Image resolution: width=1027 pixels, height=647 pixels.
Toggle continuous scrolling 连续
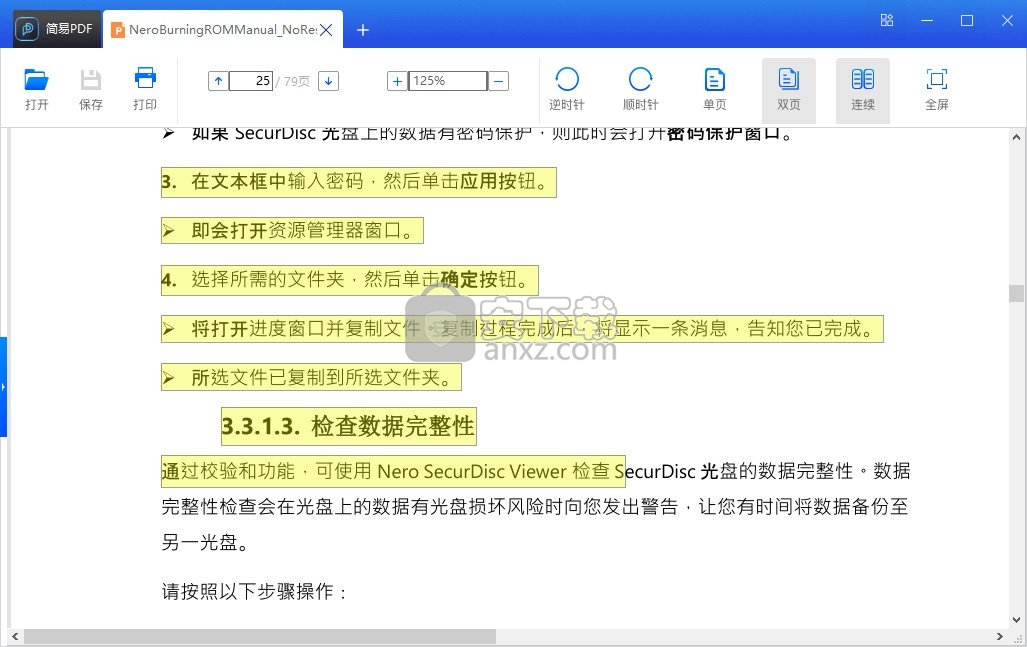coord(863,90)
